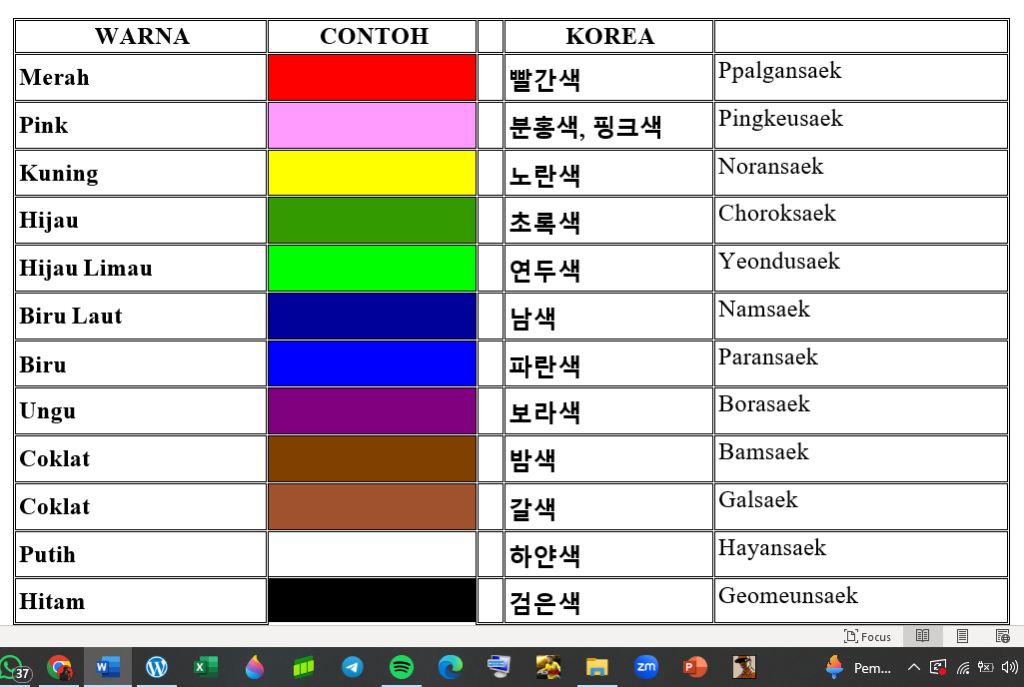Click the red Merah color cell
The width and height of the screenshot is (1024, 687).
372,78
